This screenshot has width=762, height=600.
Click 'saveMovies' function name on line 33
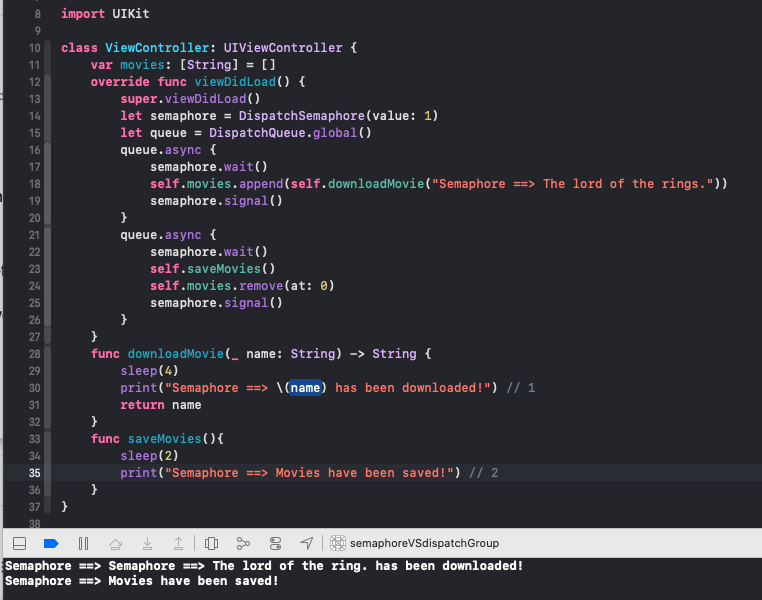164,439
